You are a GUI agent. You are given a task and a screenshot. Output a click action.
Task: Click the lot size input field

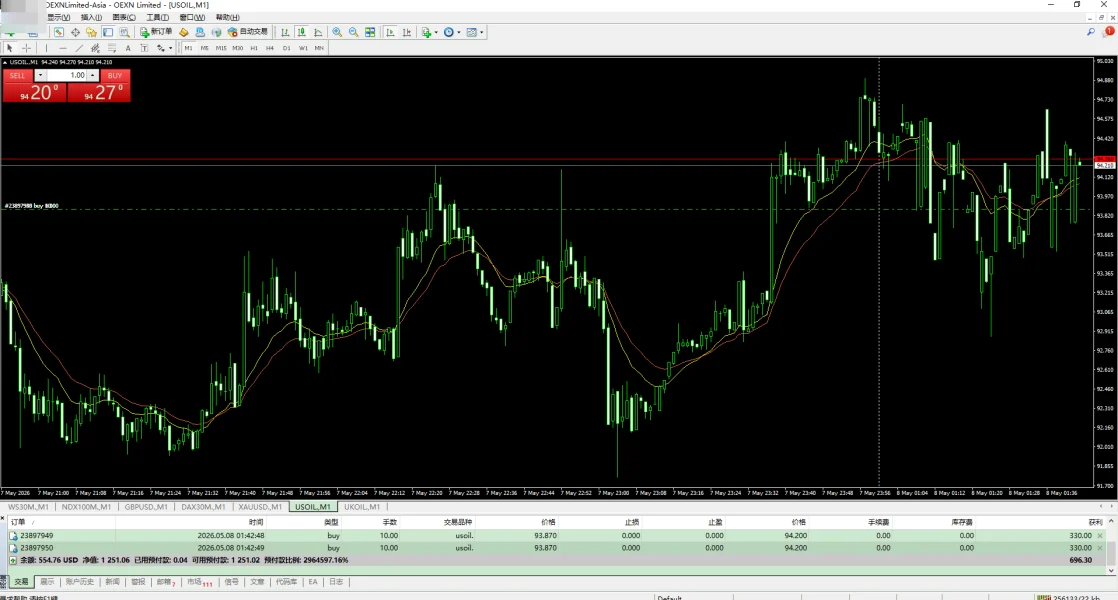point(66,76)
